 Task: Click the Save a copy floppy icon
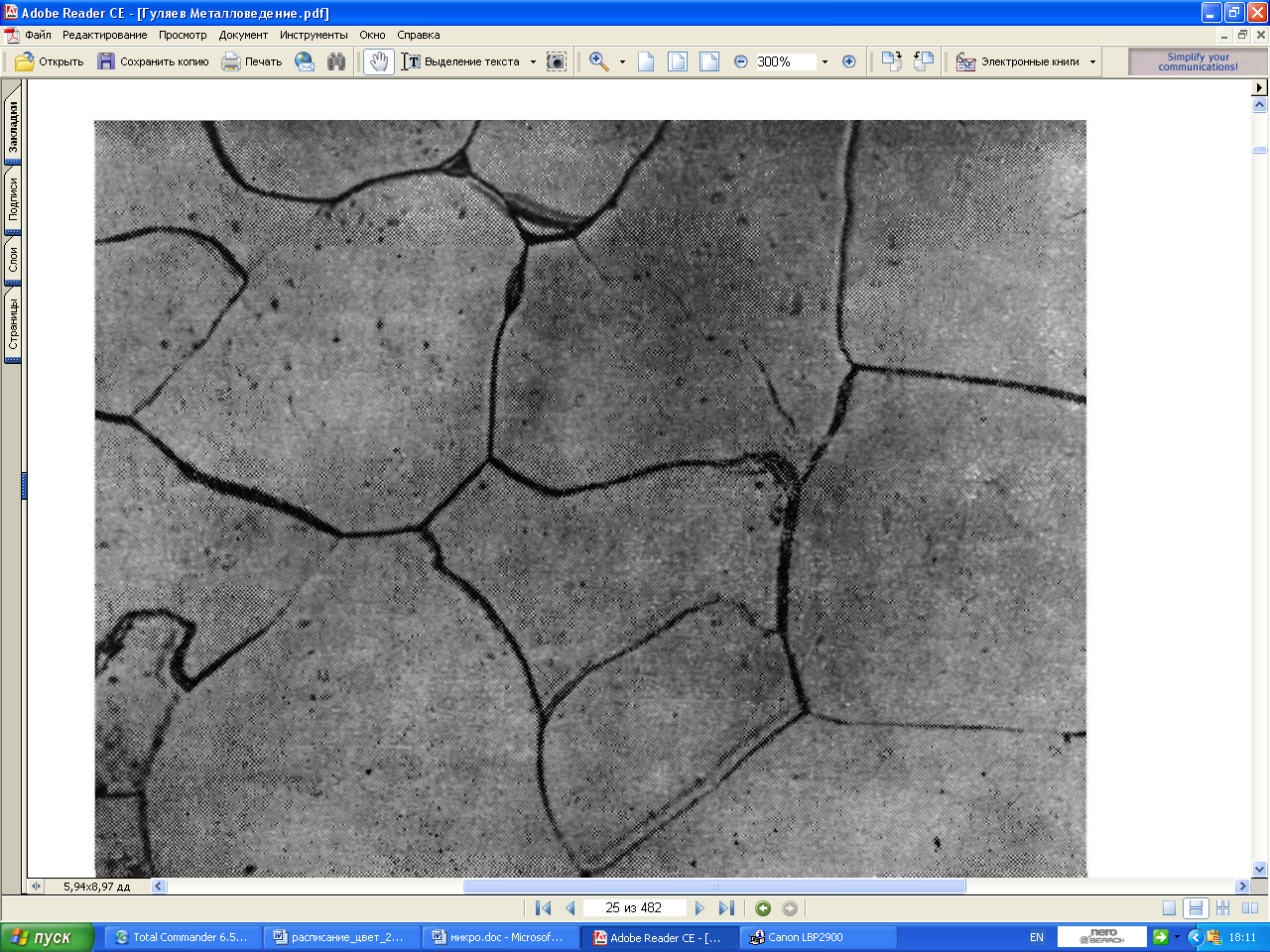pyautogui.click(x=106, y=61)
